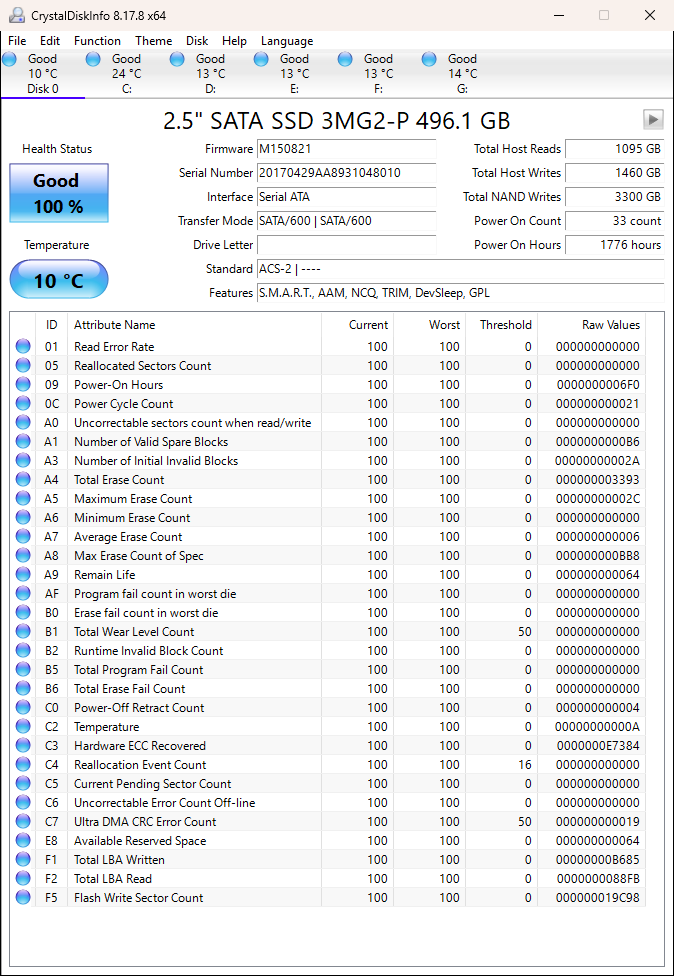The image size is (674, 976).
Task: Select the D: drive at 13 °C
Action: click(210, 74)
